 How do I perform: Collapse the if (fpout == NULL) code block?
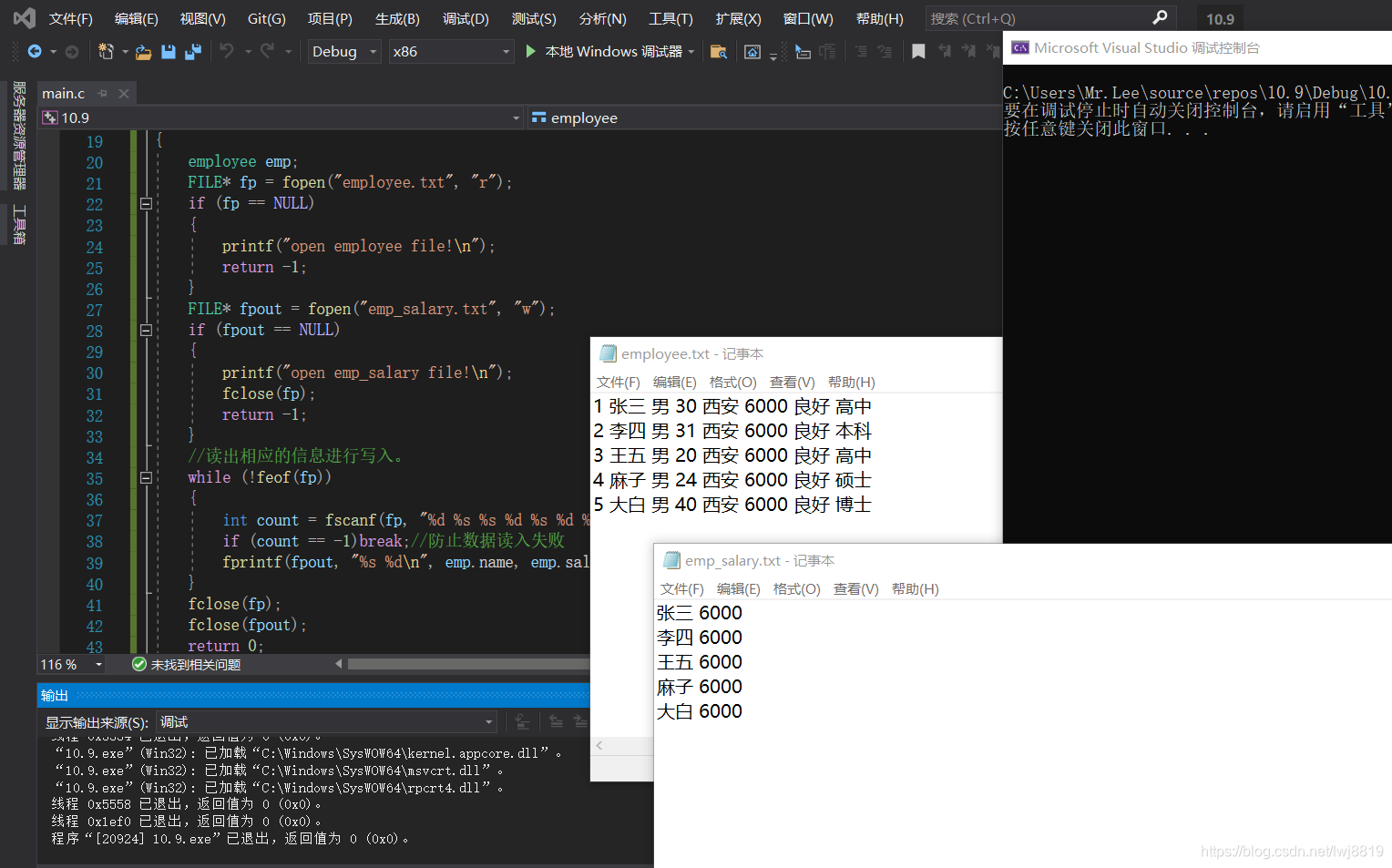pos(146,330)
